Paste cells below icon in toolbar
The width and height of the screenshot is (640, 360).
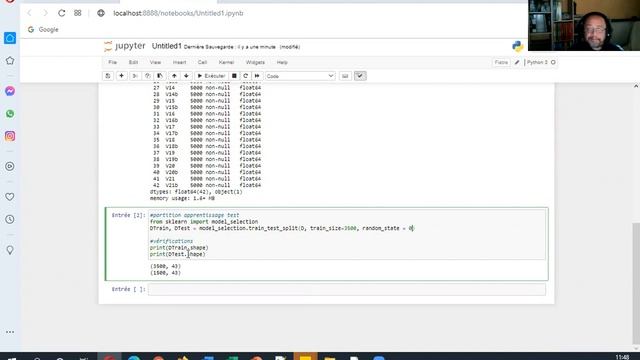(x=160, y=76)
